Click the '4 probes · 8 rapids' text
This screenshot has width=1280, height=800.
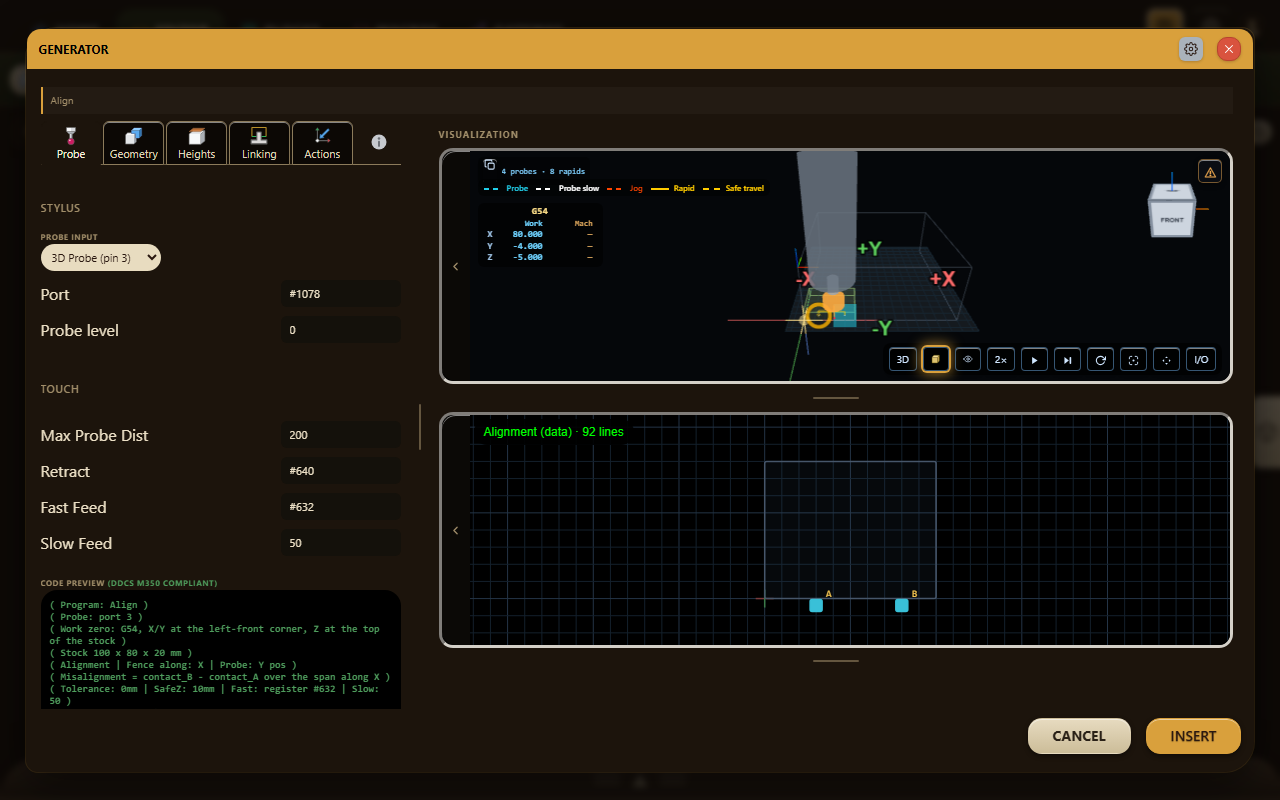coord(543,171)
